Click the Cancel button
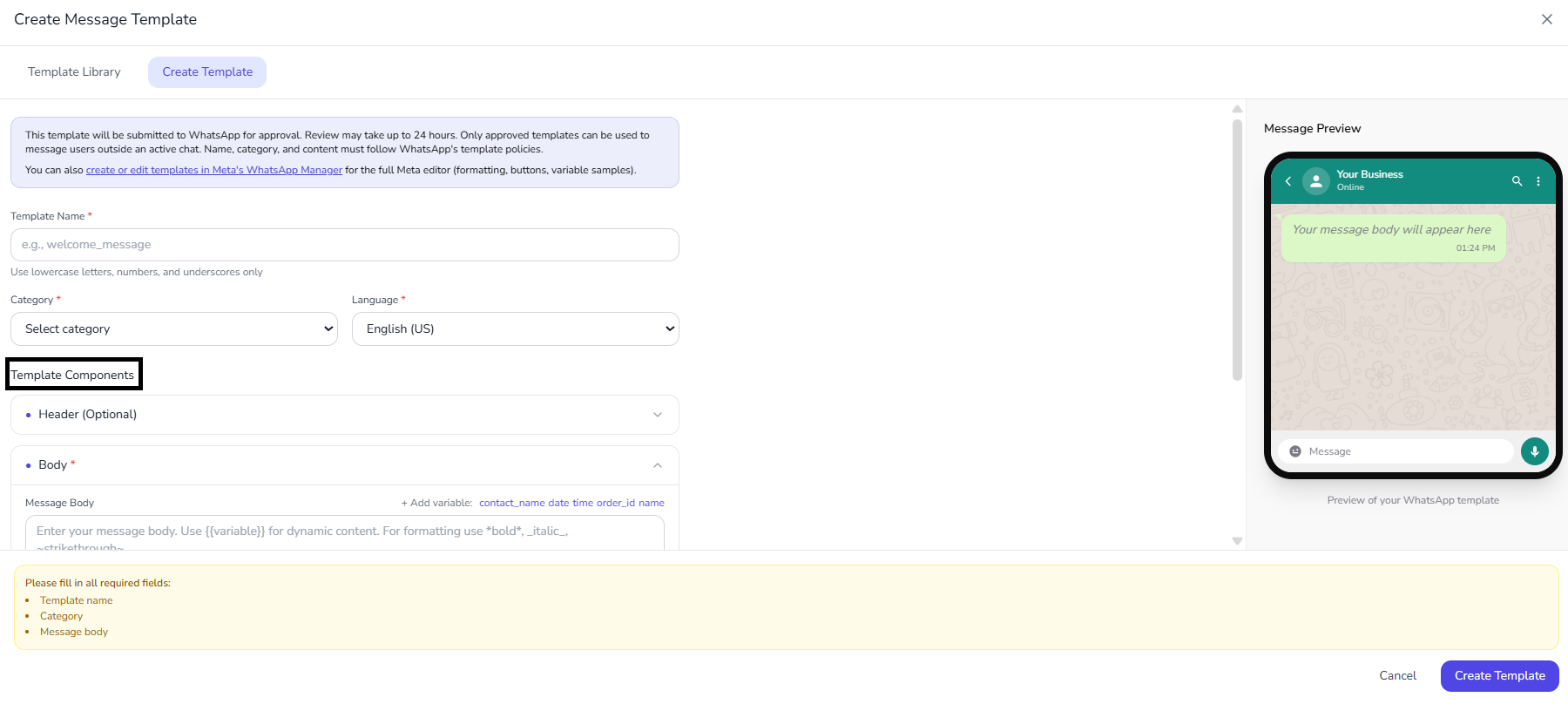This screenshot has height=704, width=1568. [x=1398, y=676]
